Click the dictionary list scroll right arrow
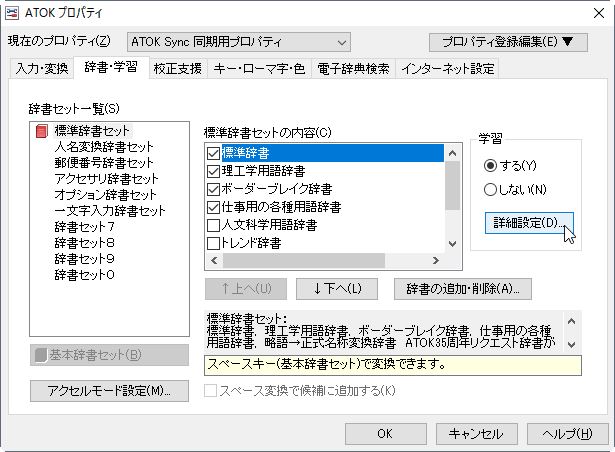 tap(435, 260)
